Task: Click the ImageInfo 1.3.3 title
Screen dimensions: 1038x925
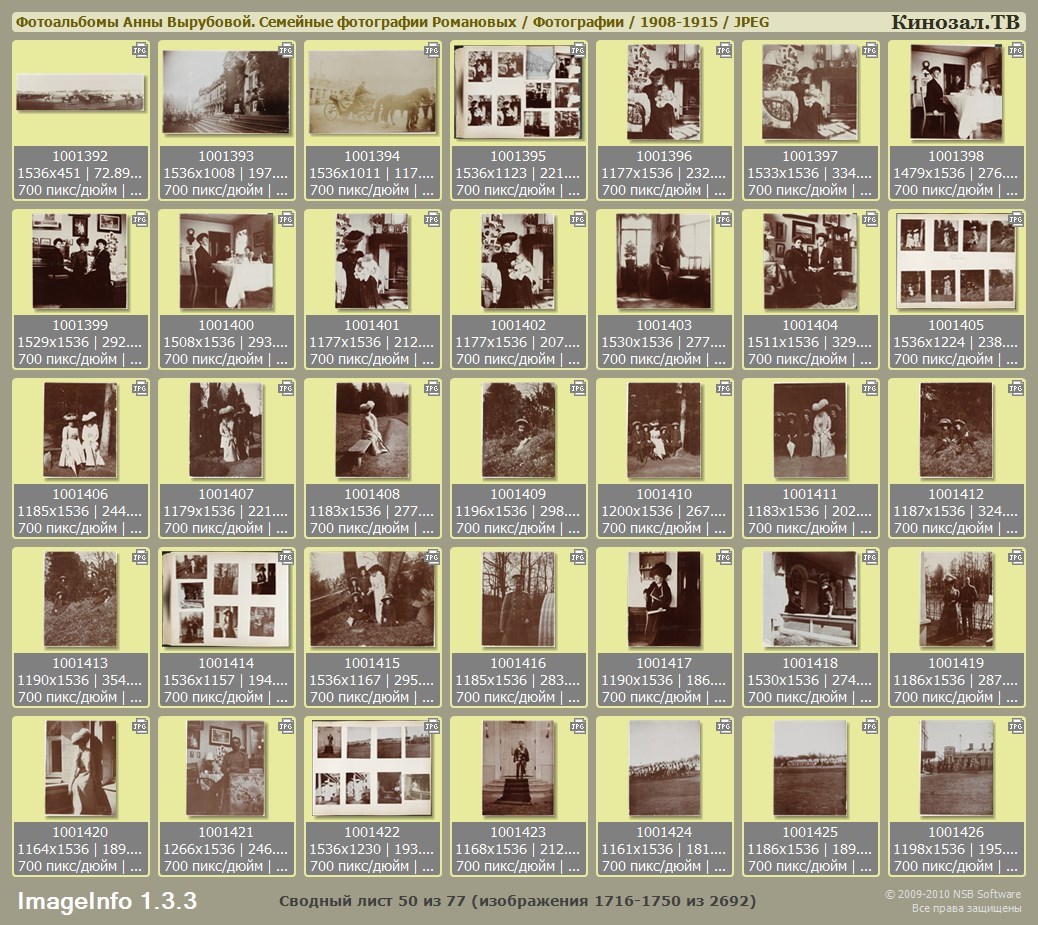Action: 107,901
